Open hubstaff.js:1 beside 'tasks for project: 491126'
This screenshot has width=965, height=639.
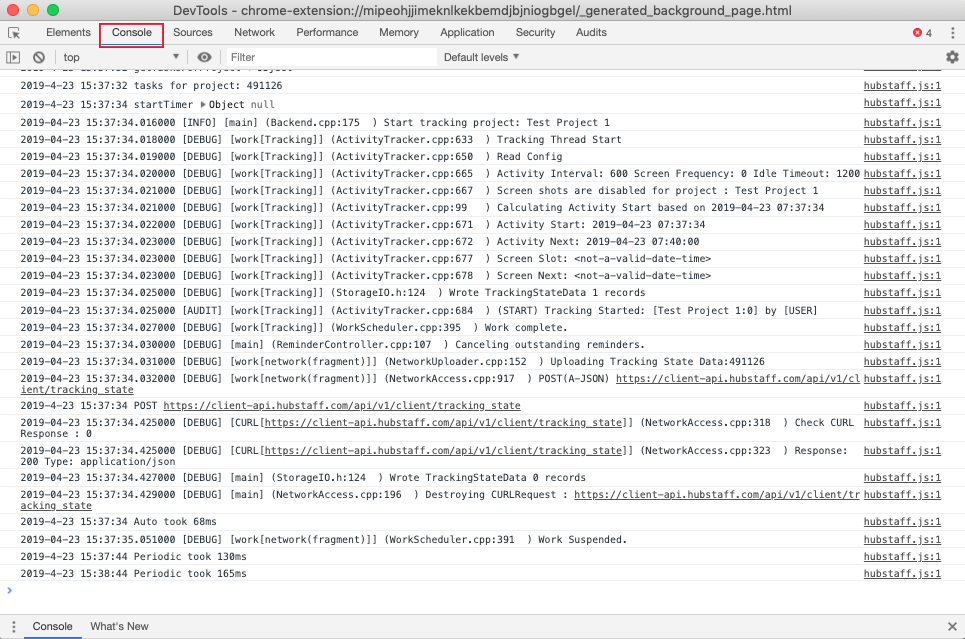(902, 86)
